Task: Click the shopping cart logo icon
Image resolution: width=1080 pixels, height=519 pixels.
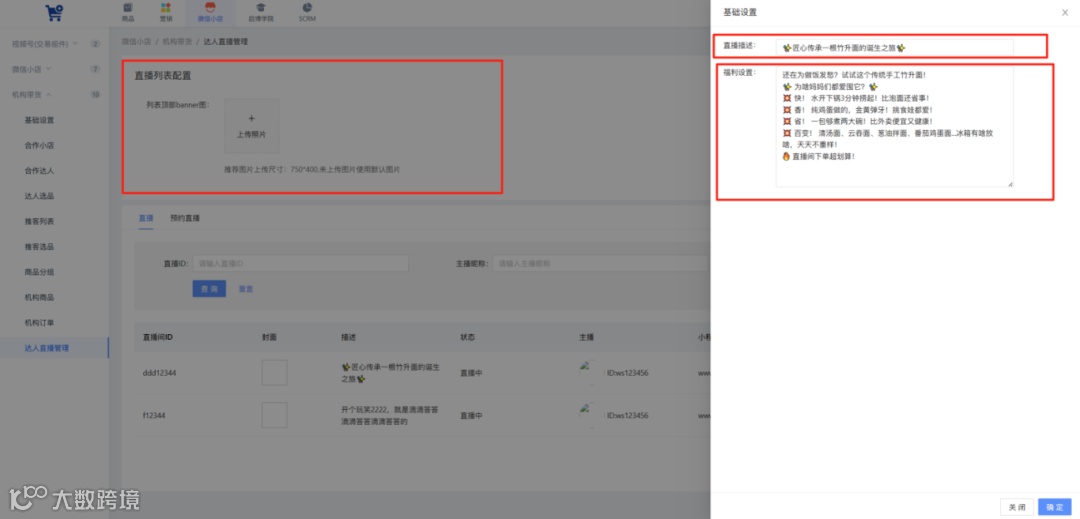Action: point(54,12)
